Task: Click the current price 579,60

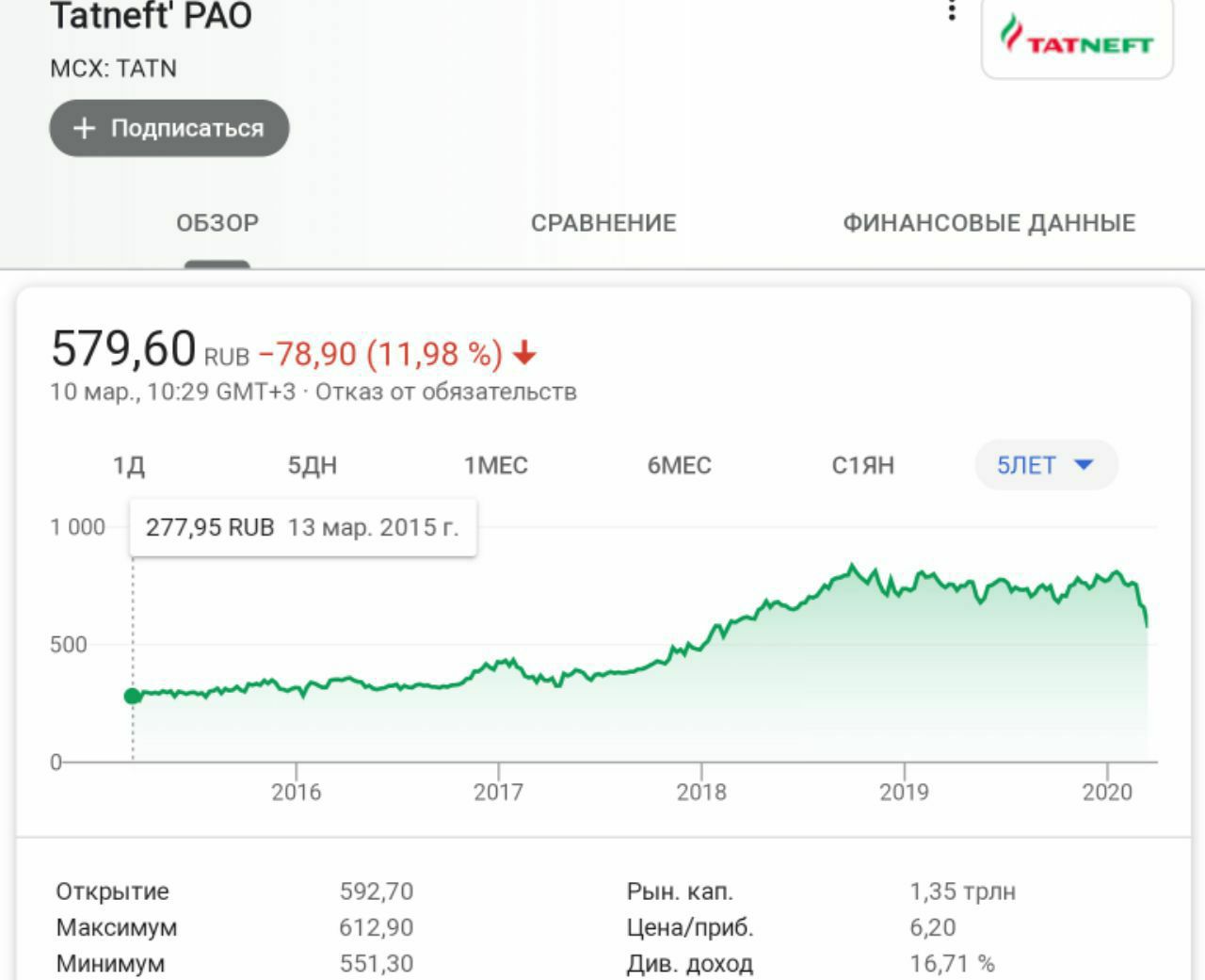Action: pyautogui.click(x=123, y=348)
